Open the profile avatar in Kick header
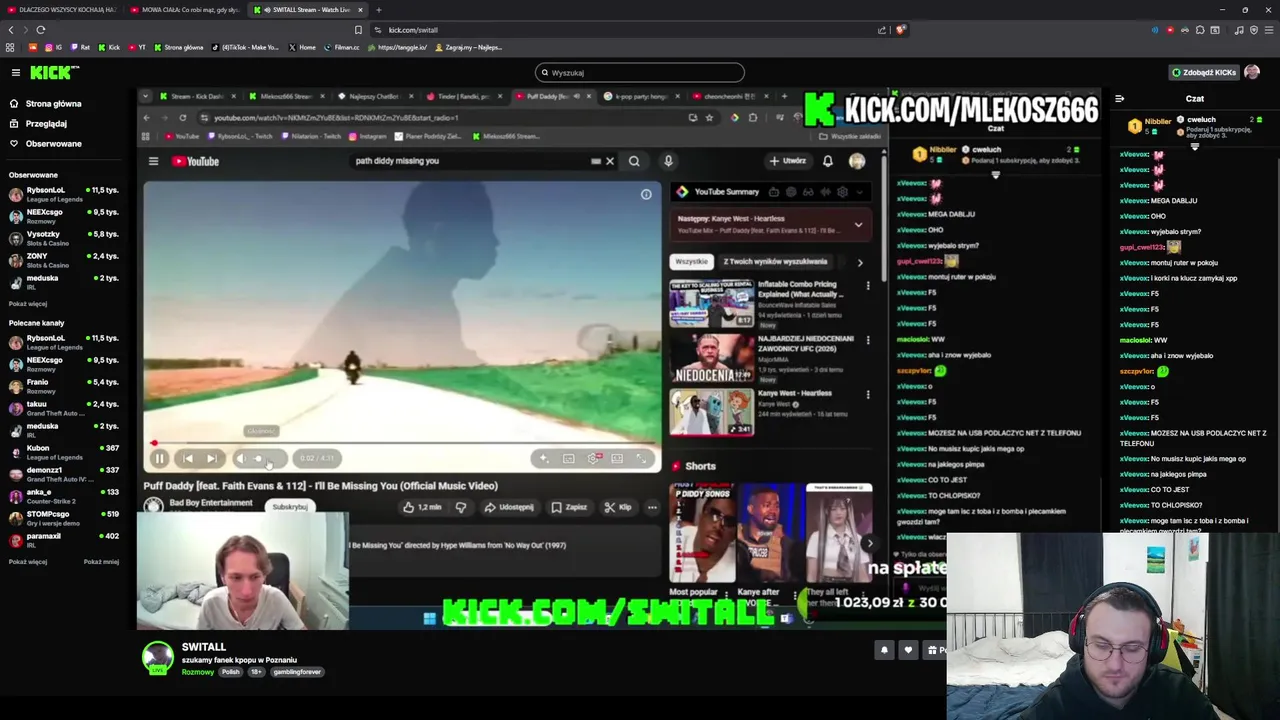 point(1252,72)
